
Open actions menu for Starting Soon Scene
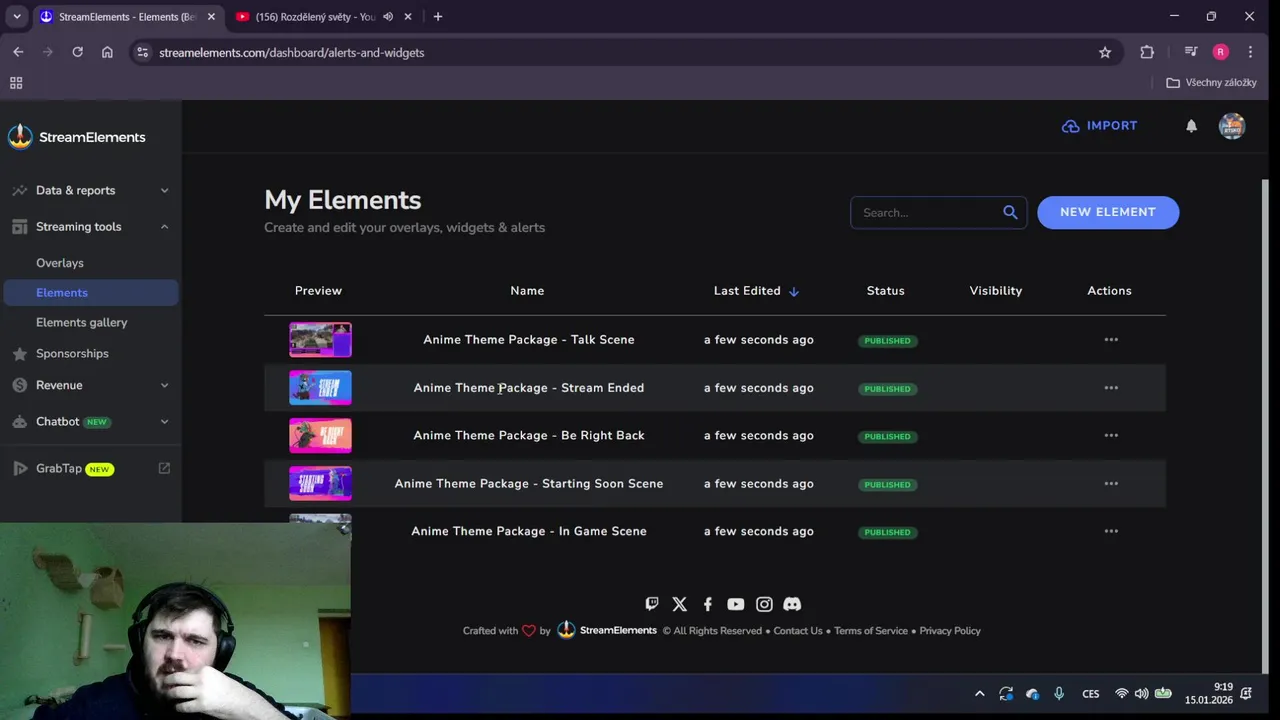[1111, 484]
